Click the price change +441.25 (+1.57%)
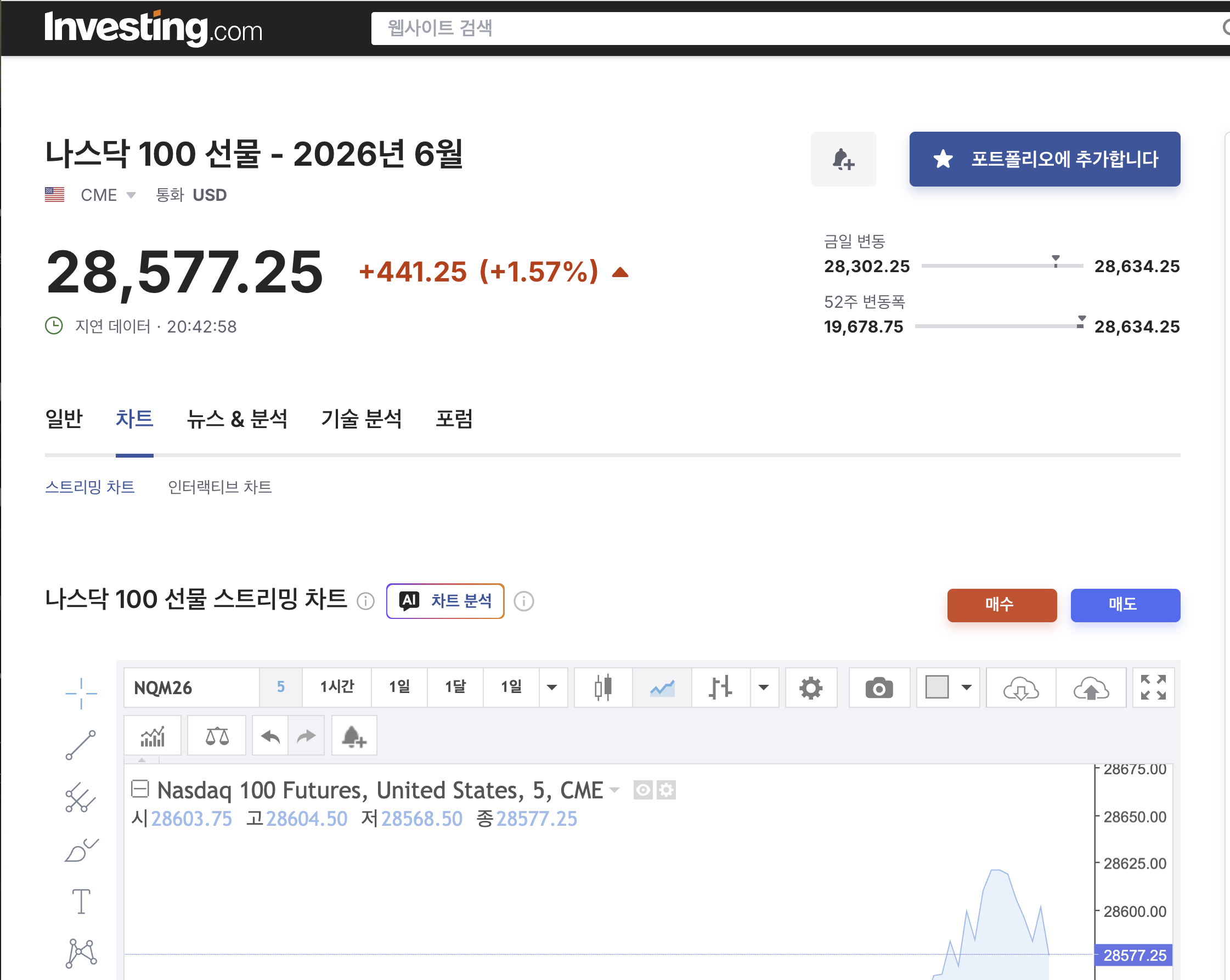This screenshot has width=1230, height=980. coord(478,272)
